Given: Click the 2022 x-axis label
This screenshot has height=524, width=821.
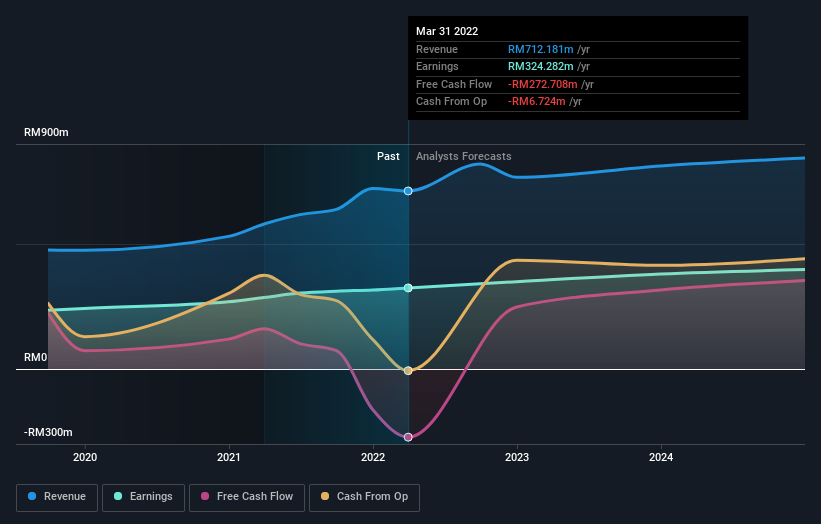Looking at the screenshot, I should [373, 457].
